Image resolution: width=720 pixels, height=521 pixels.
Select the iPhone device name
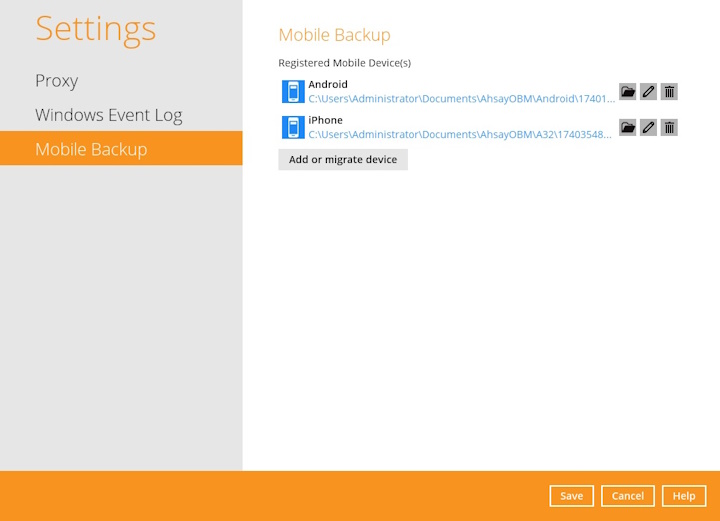pyautogui.click(x=325, y=120)
